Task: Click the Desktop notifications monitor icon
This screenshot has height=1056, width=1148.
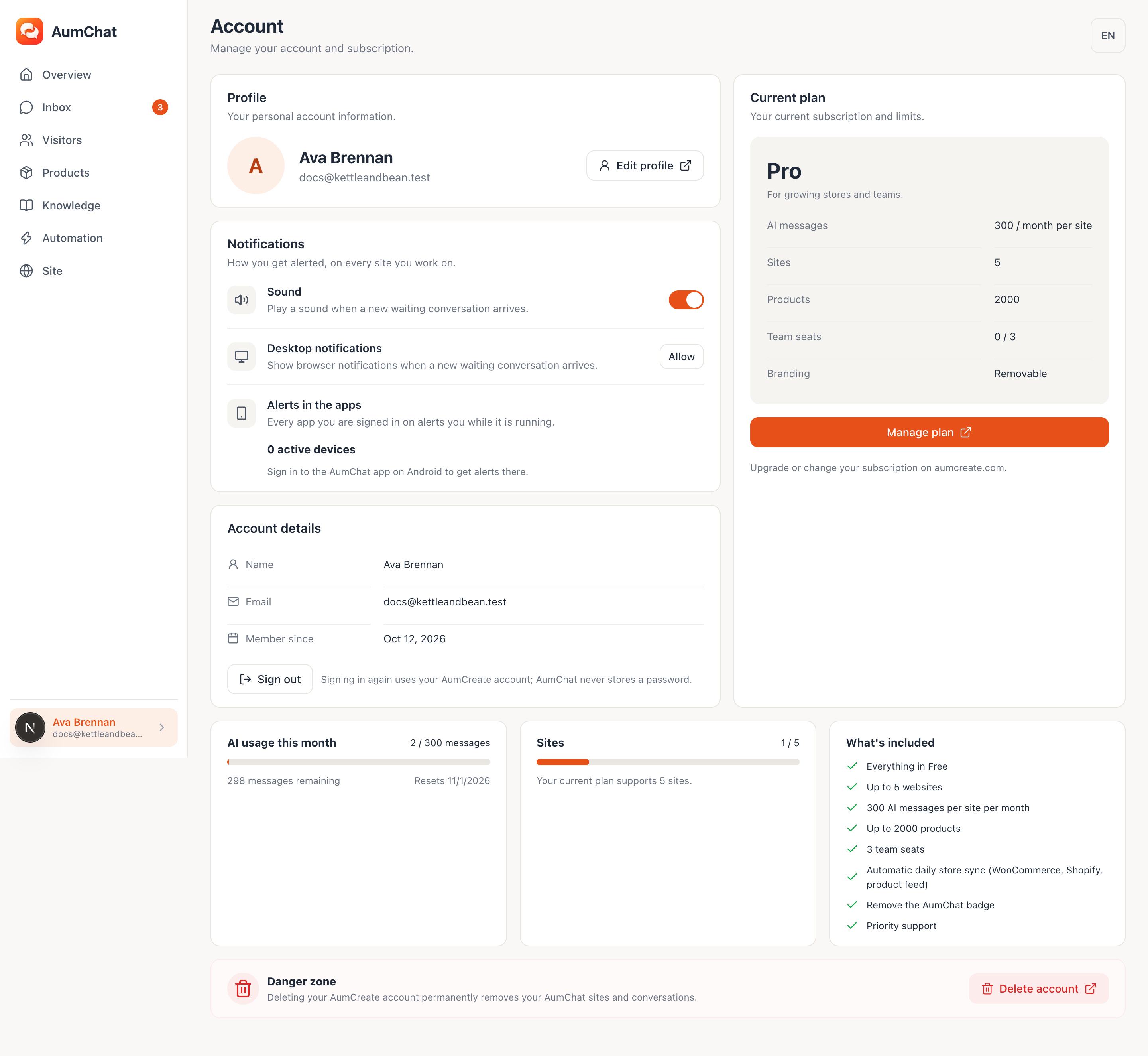Action: click(242, 357)
